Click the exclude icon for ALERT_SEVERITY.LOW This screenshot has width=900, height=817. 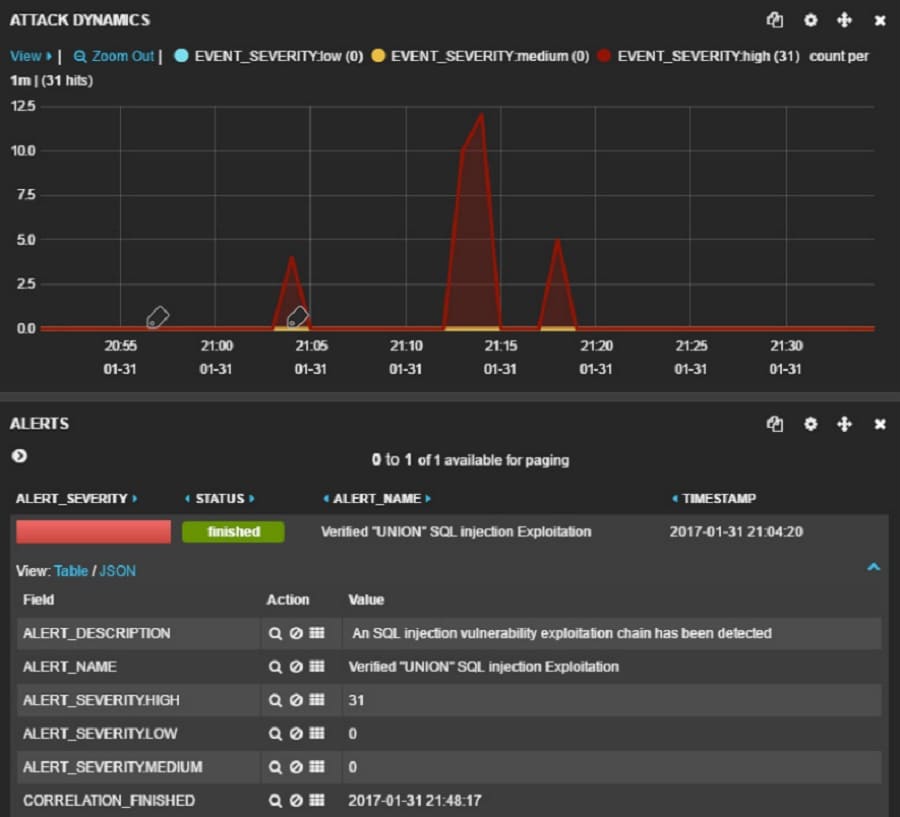(x=296, y=734)
